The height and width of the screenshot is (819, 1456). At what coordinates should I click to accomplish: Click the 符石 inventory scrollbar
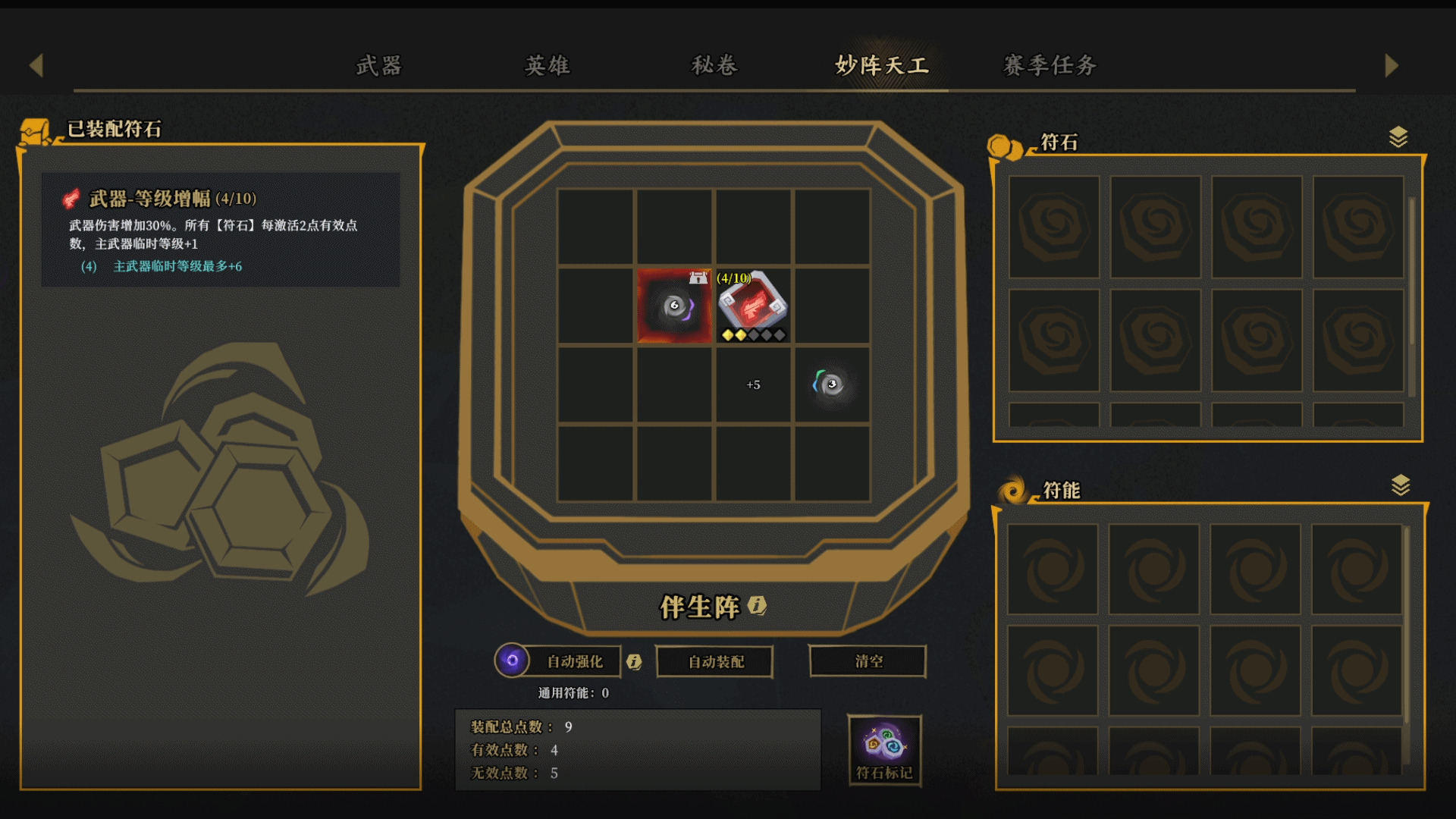tap(1412, 296)
